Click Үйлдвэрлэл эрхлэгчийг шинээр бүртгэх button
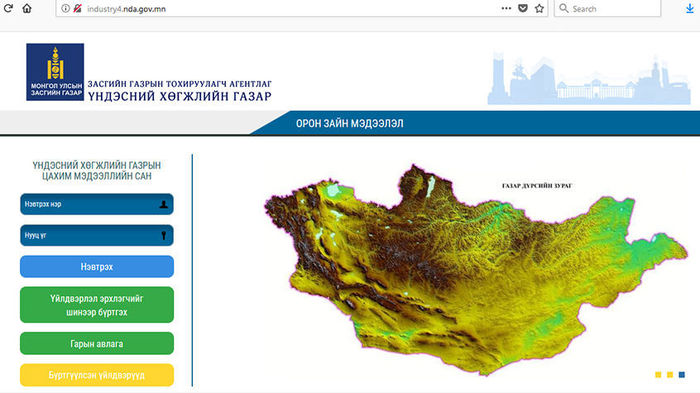The image size is (700, 393). click(x=97, y=305)
